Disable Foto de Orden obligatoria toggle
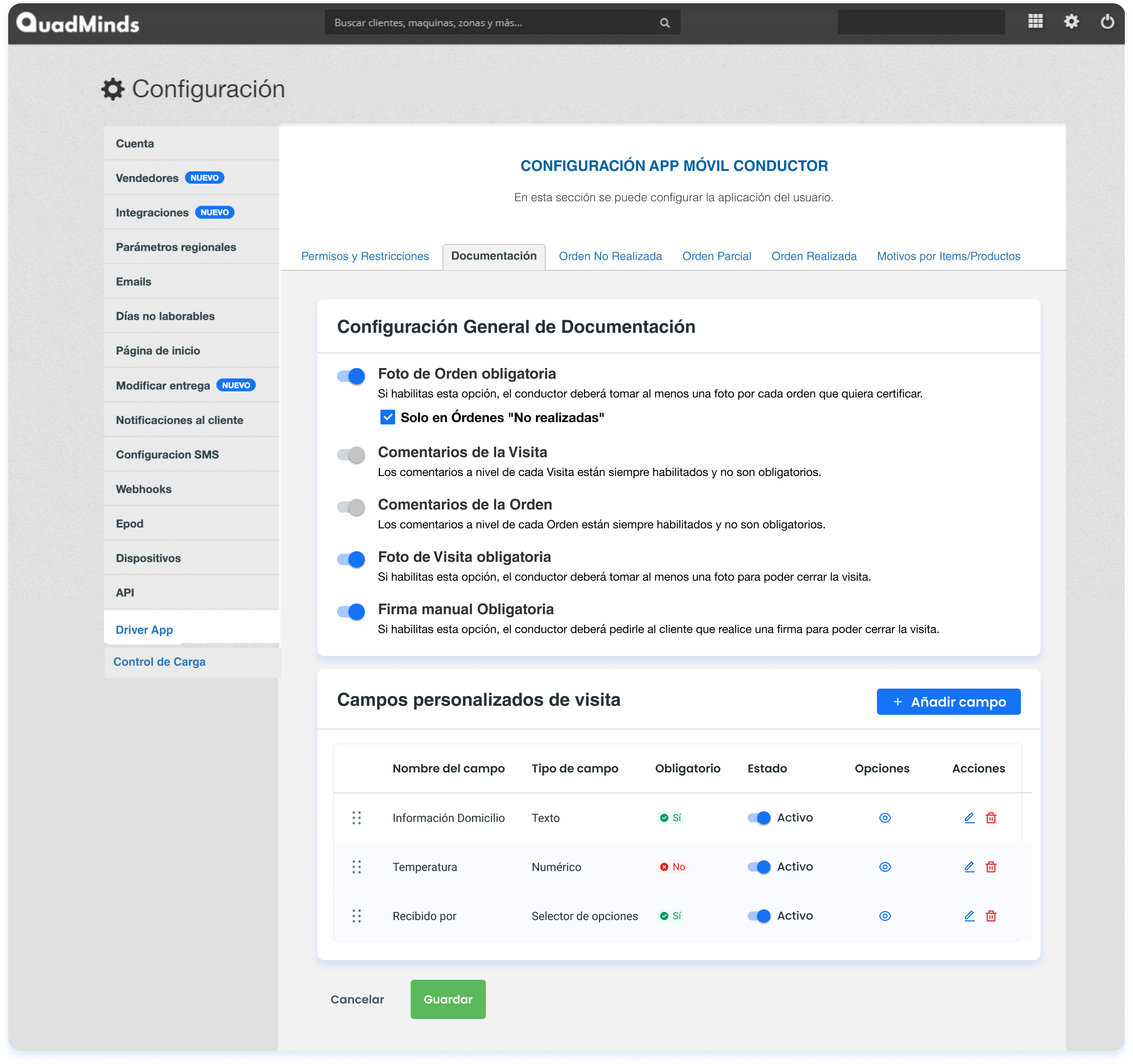This screenshot has height=1064, width=1133. 351,376
